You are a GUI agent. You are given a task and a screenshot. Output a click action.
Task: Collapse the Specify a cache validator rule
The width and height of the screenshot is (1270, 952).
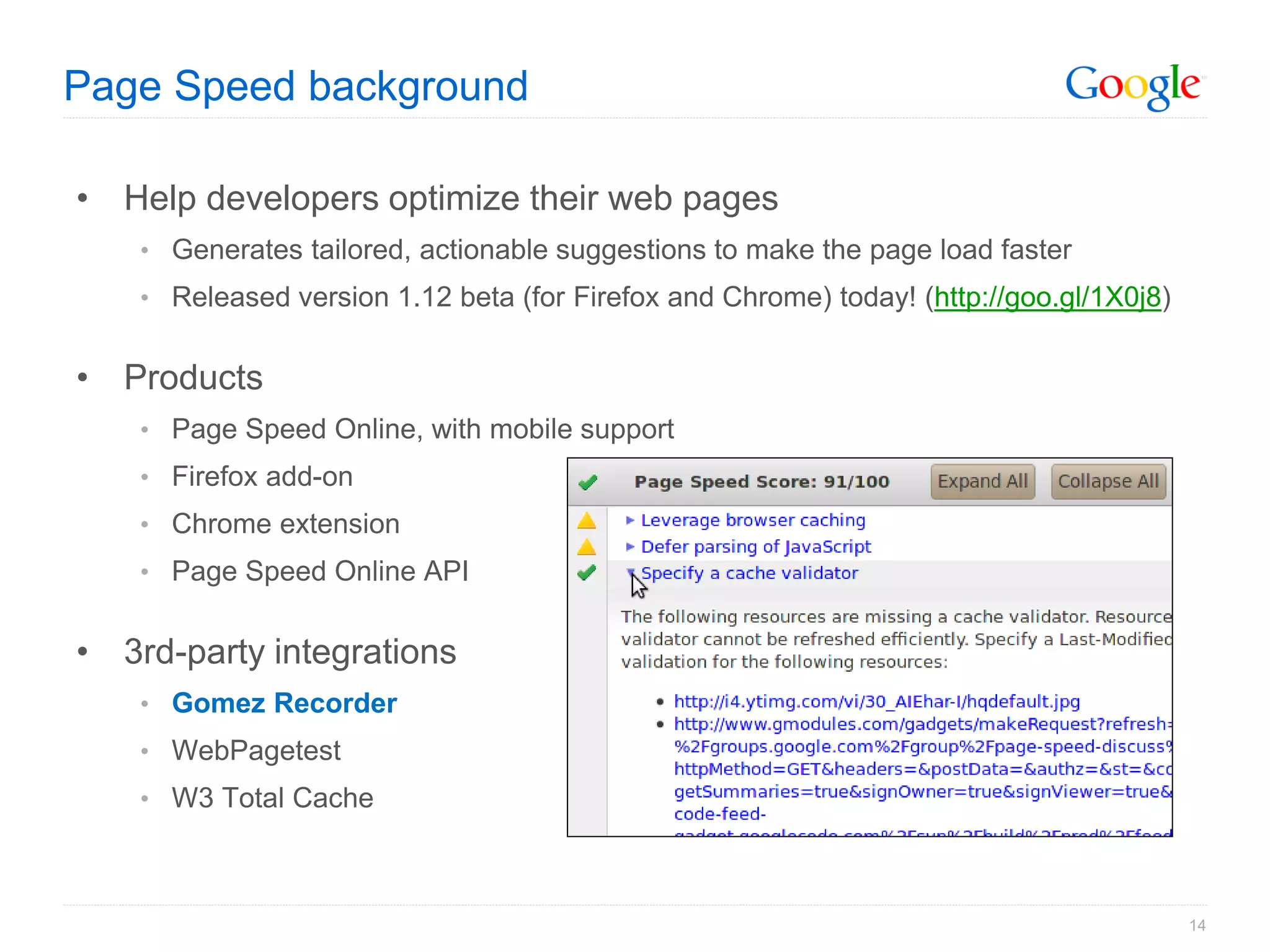[x=631, y=572]
